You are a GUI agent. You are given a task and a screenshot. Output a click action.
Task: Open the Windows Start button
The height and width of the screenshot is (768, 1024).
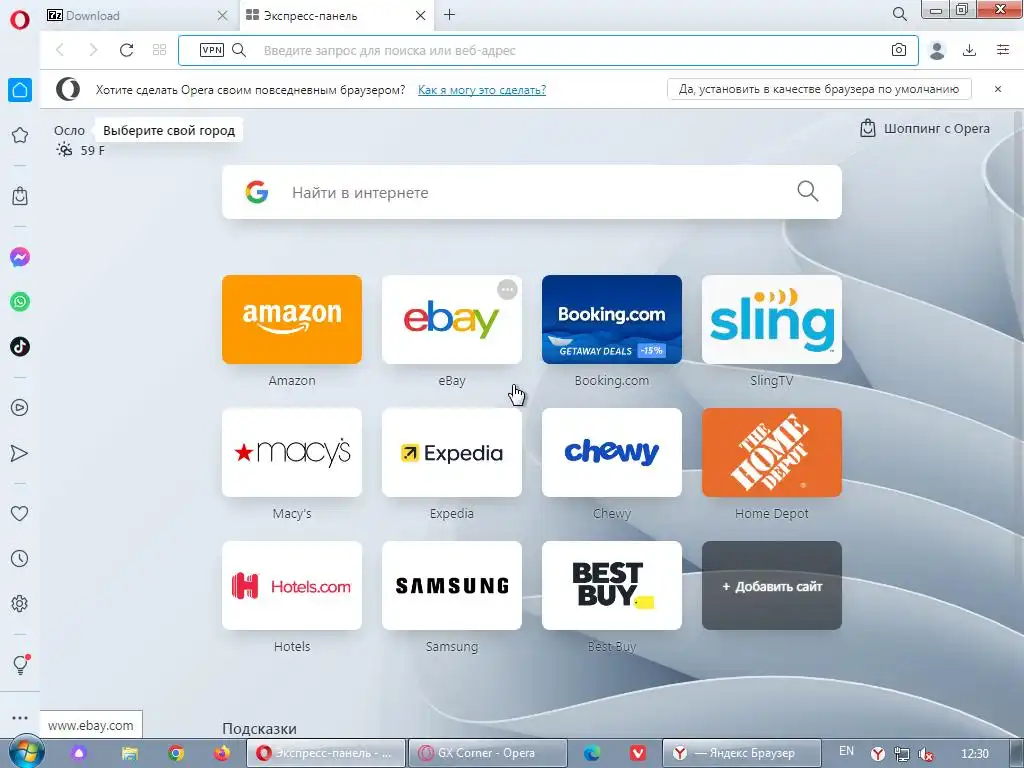click(x=27, y=753)
